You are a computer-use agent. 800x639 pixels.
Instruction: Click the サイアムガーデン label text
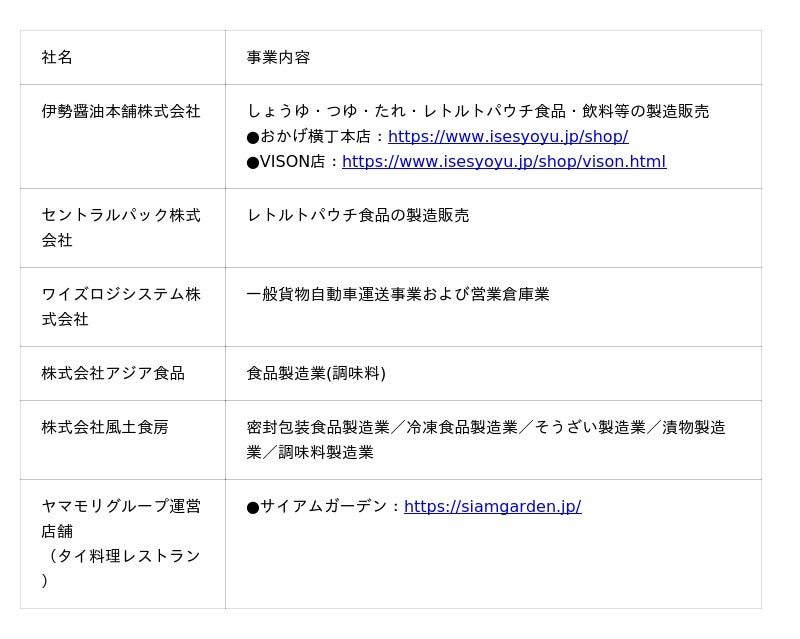tap(323, 507)
